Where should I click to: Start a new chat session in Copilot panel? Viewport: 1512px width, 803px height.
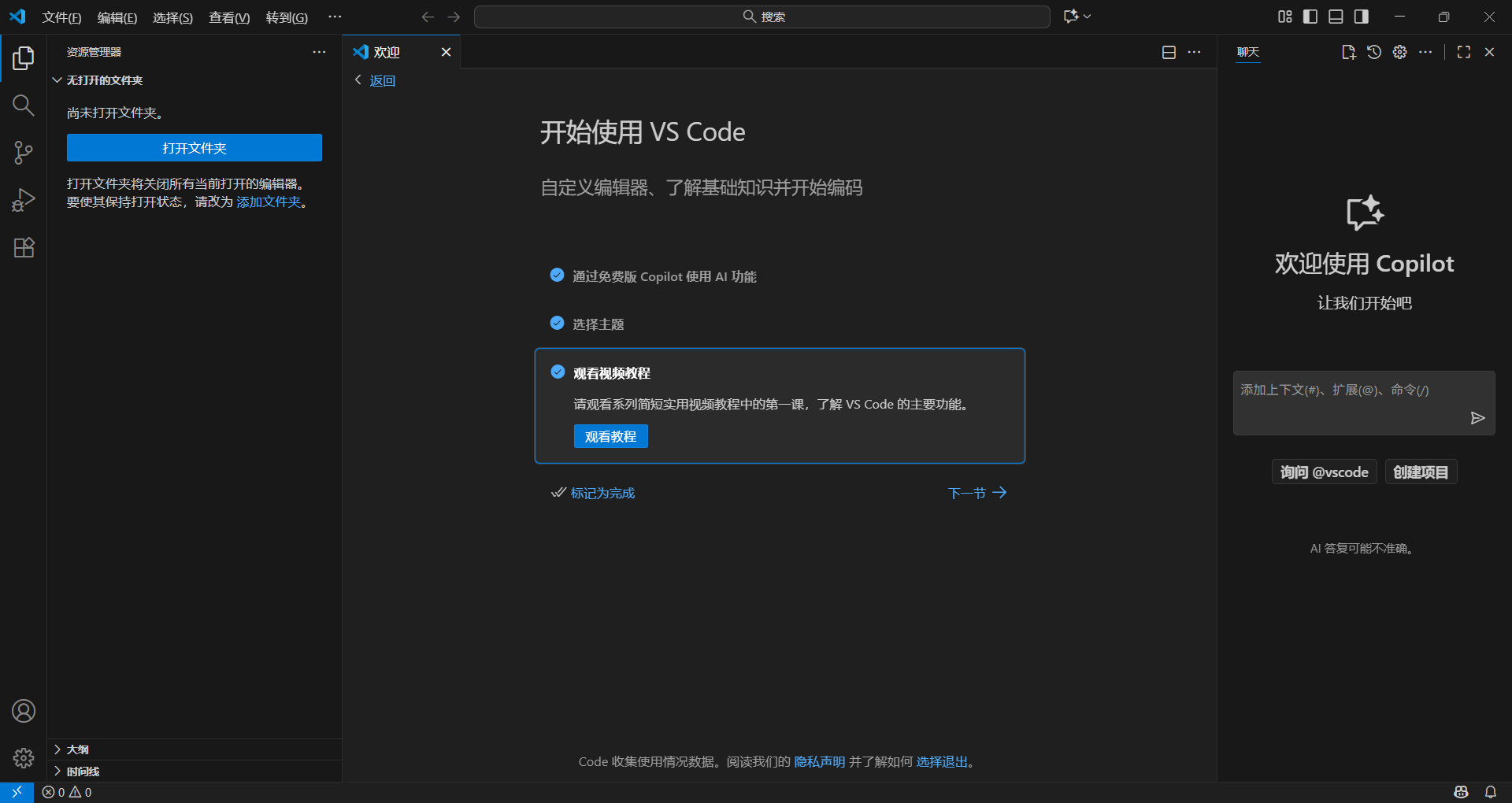tap(1347, 52)
